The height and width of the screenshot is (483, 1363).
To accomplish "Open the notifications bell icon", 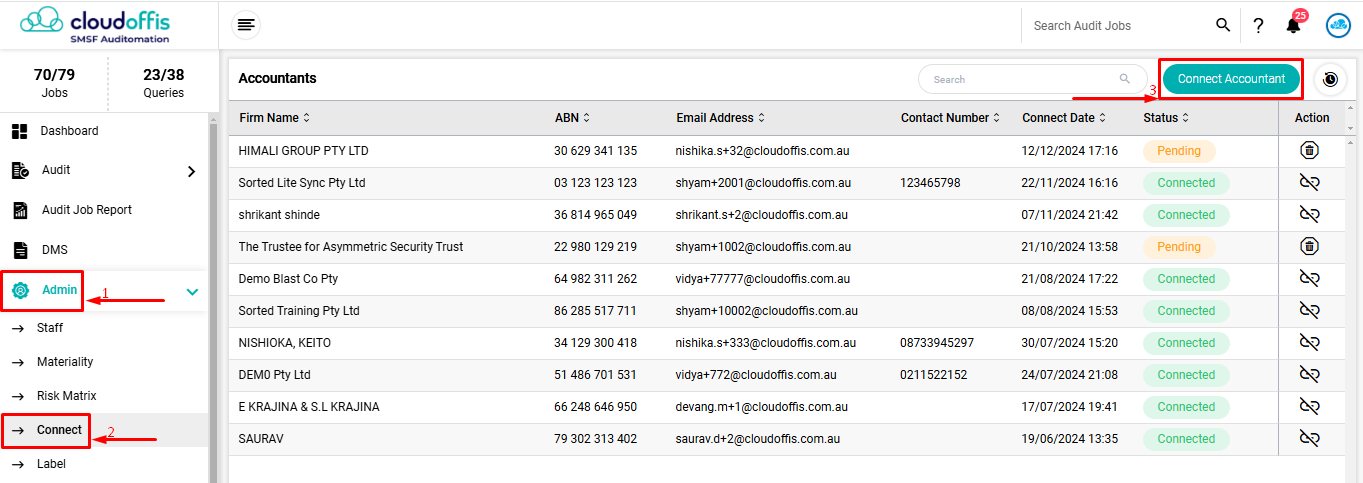I will click(x=1293, y=26).
